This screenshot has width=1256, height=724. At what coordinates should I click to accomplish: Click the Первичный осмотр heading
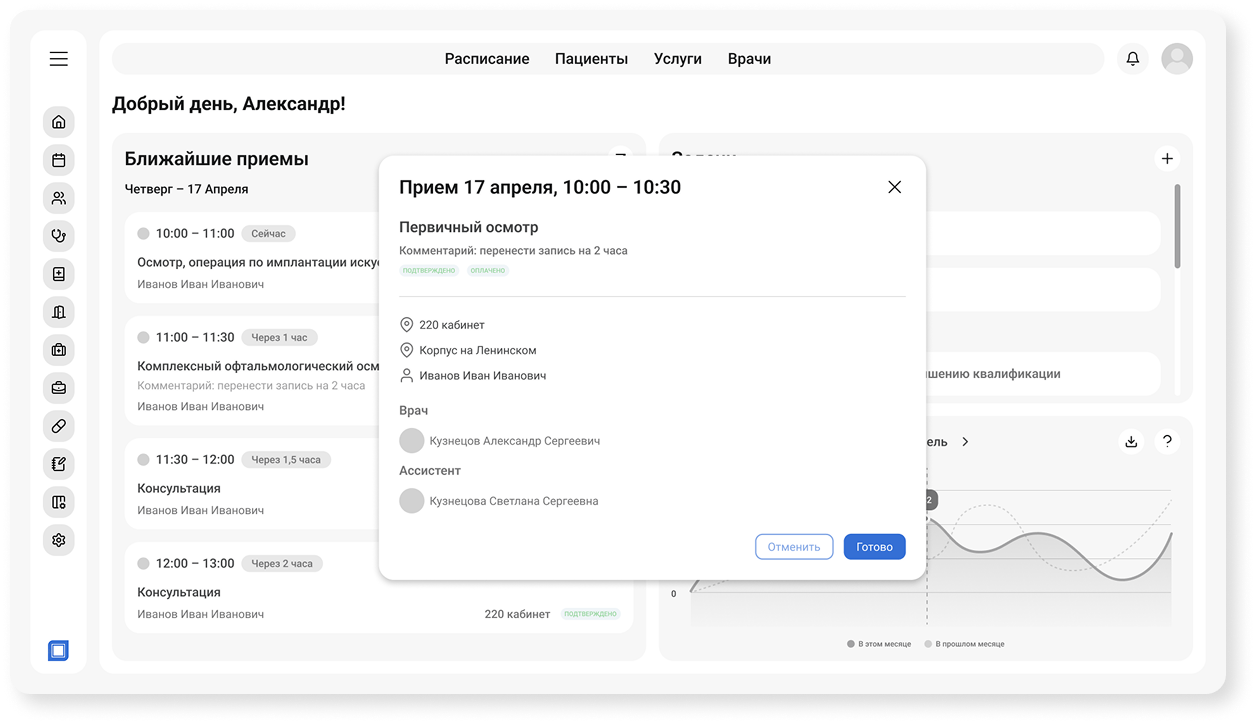pyautogui.click(x=469, y=227)
